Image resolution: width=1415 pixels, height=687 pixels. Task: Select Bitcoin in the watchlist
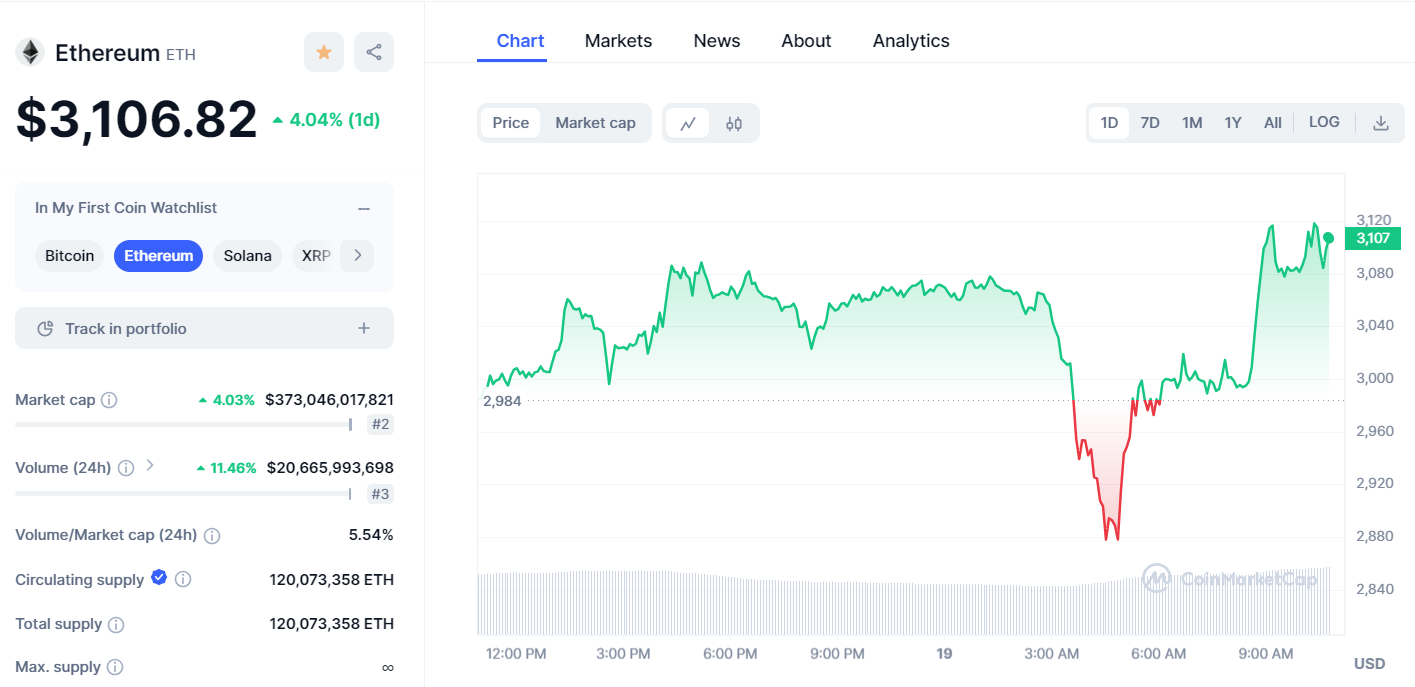coord(70,256)
